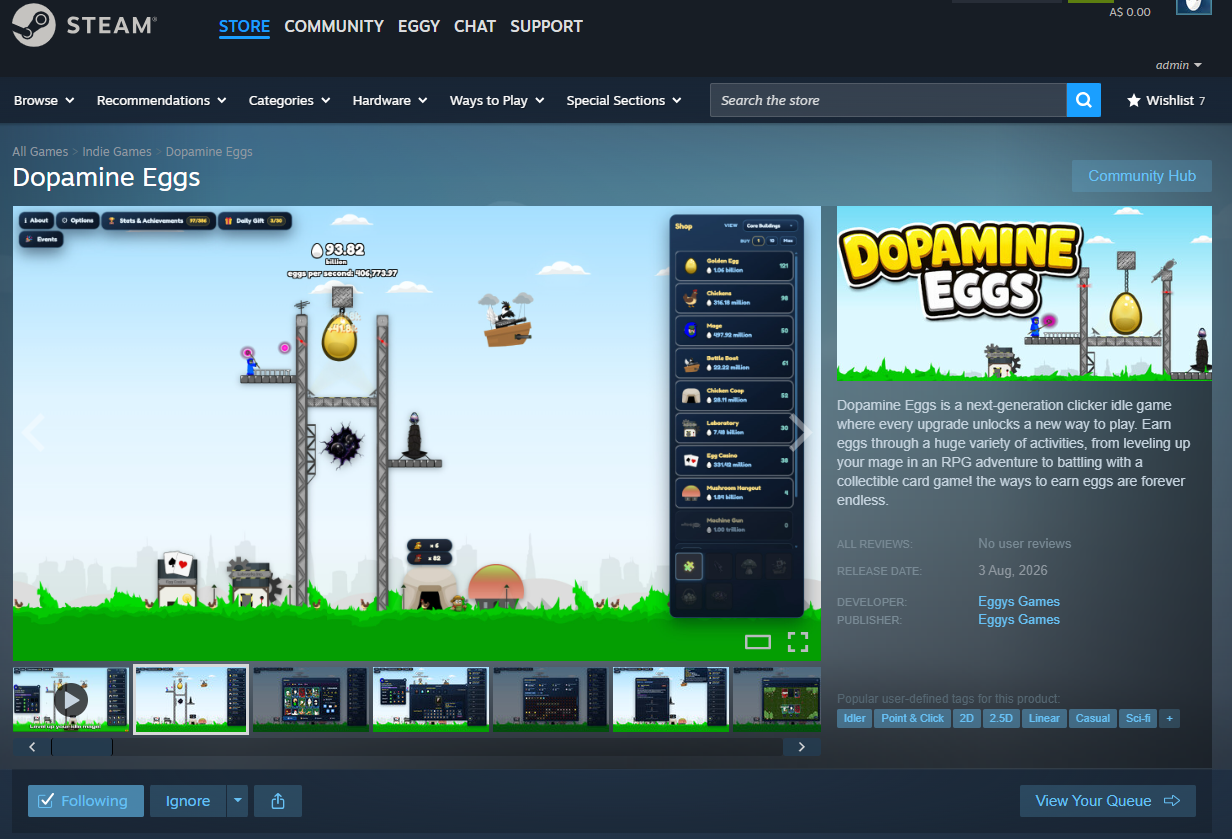Click the Ignore button
Screen dimensions: 1232x839
click(188, 801)
